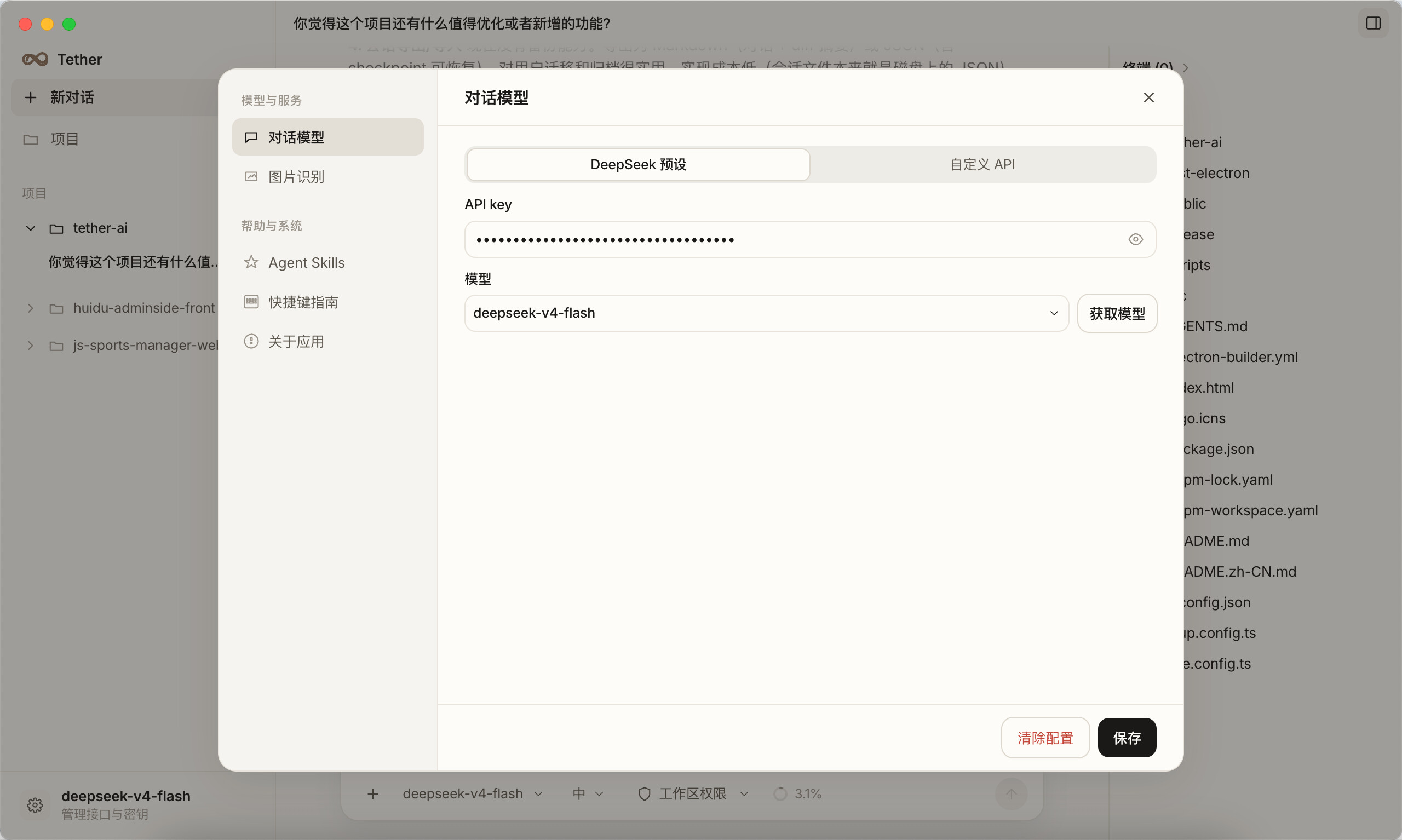Open settings via the gear icon
The image size is (1402, 840).
pos(35,805)
